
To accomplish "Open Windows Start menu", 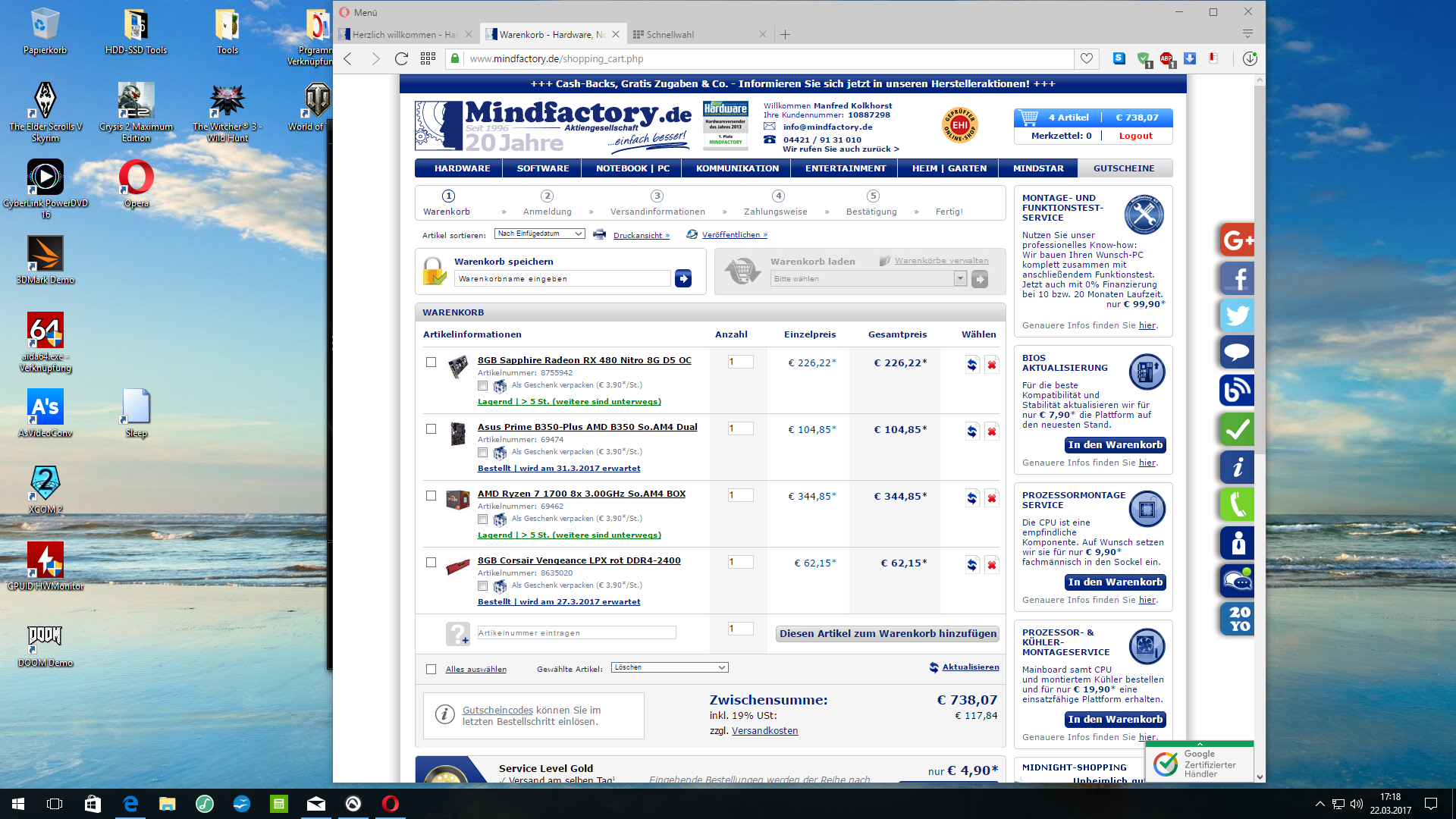I will pos(18,804).
